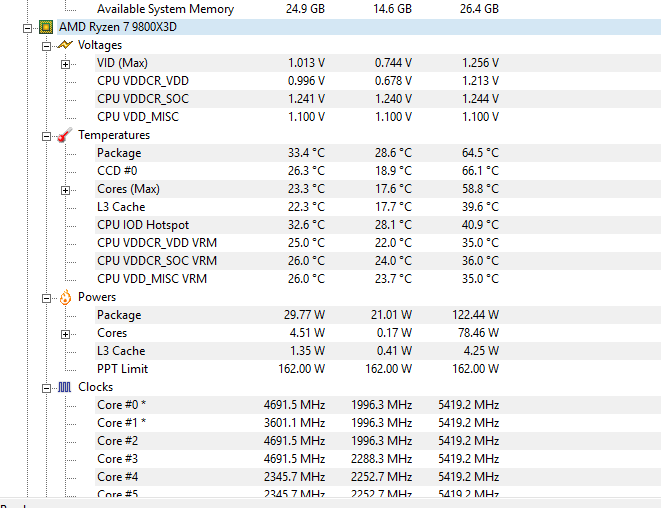
Task: Click the 14.6 GB memory minimum value
Action: tap(392, 9)
